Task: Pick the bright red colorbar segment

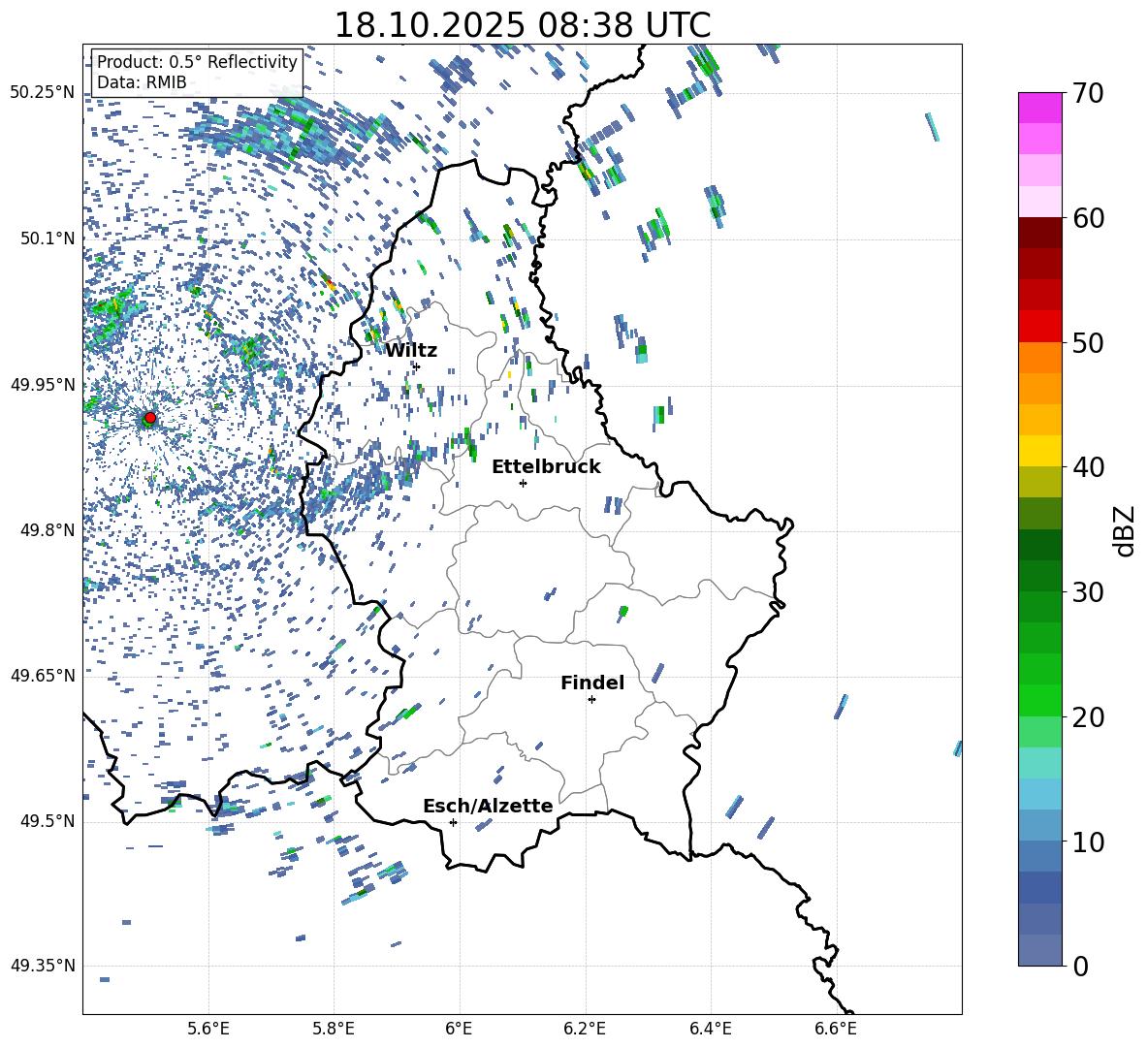Action: coord(1040,326)
